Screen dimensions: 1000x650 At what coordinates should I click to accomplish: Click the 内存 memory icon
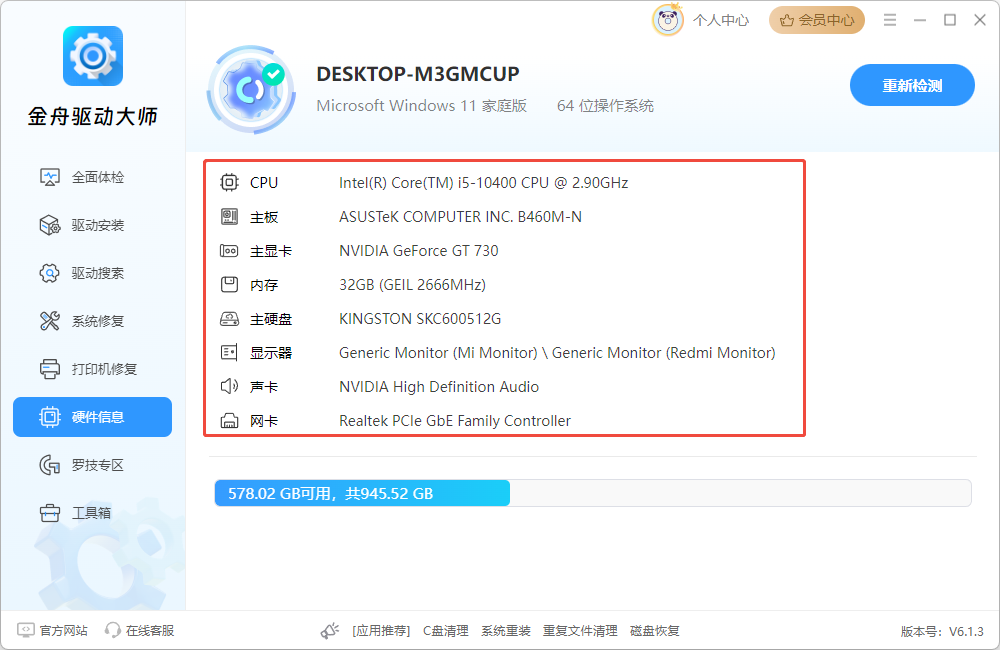[230, 284]
